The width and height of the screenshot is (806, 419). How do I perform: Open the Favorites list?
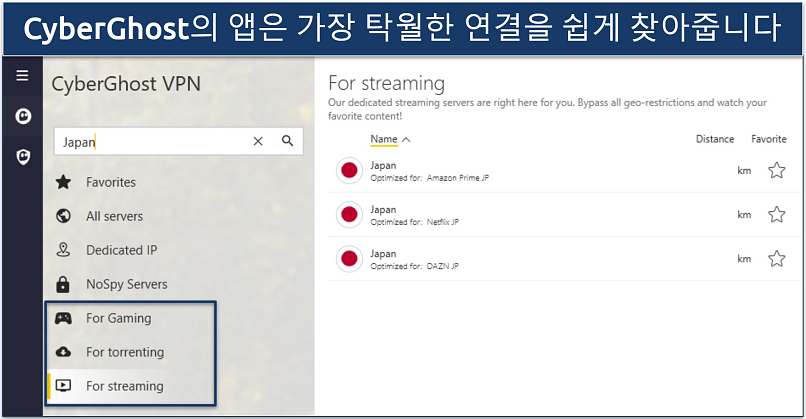point(110,182)
